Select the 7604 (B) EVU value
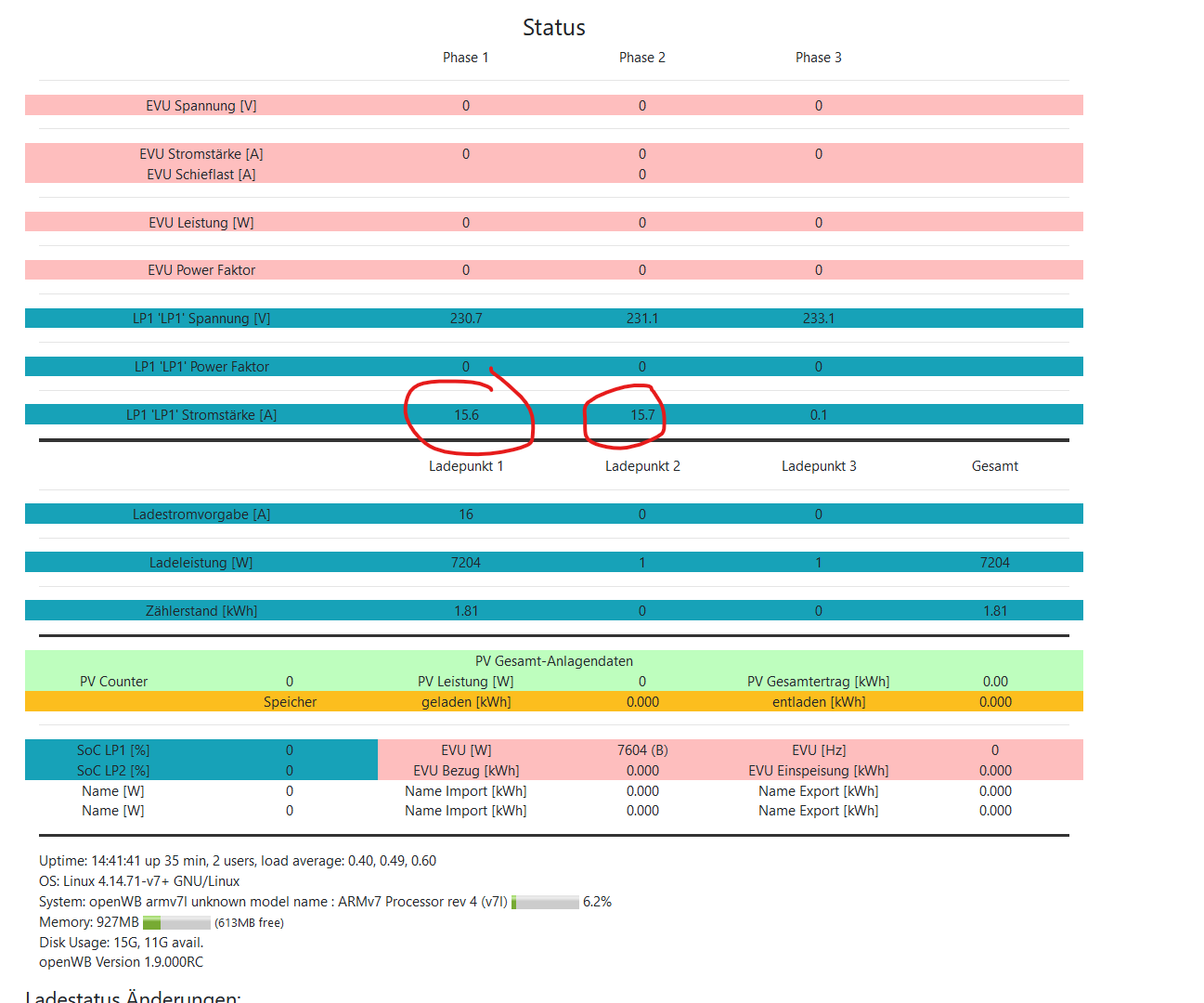This screenshot has width=1204, height=1003. point(642,750)
